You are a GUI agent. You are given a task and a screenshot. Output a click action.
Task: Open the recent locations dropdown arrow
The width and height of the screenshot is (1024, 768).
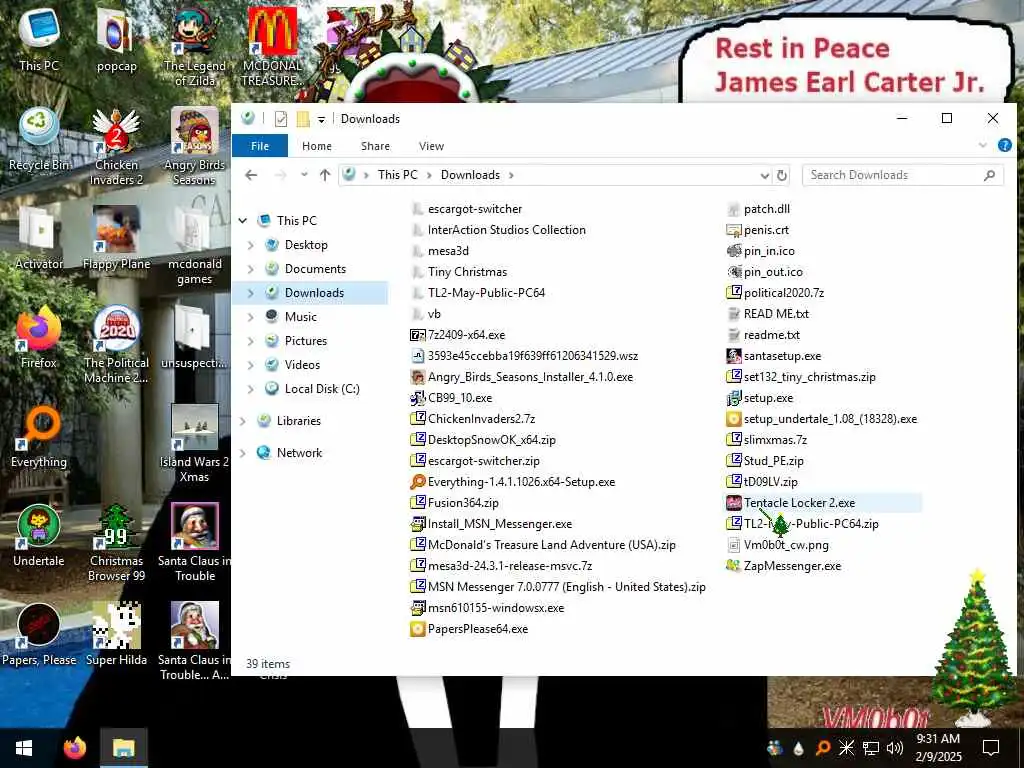coord(304,175)
